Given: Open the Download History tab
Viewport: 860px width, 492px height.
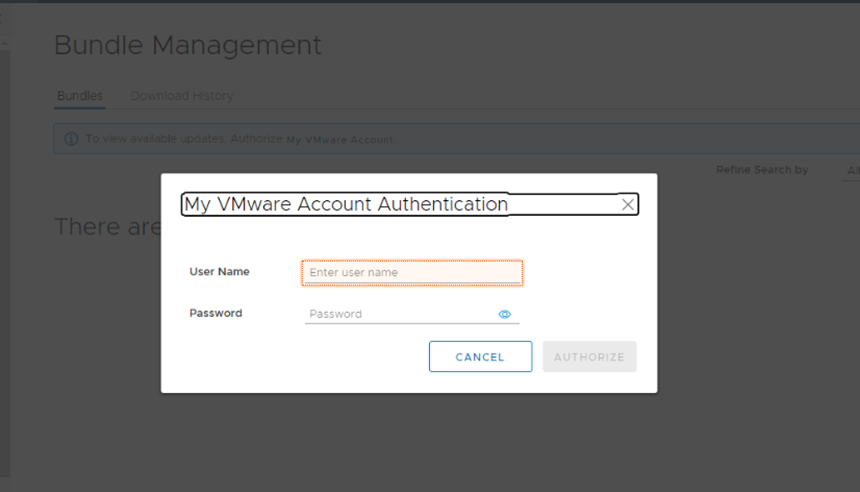Looking at the screenshot, I should (x=182, y=96).
